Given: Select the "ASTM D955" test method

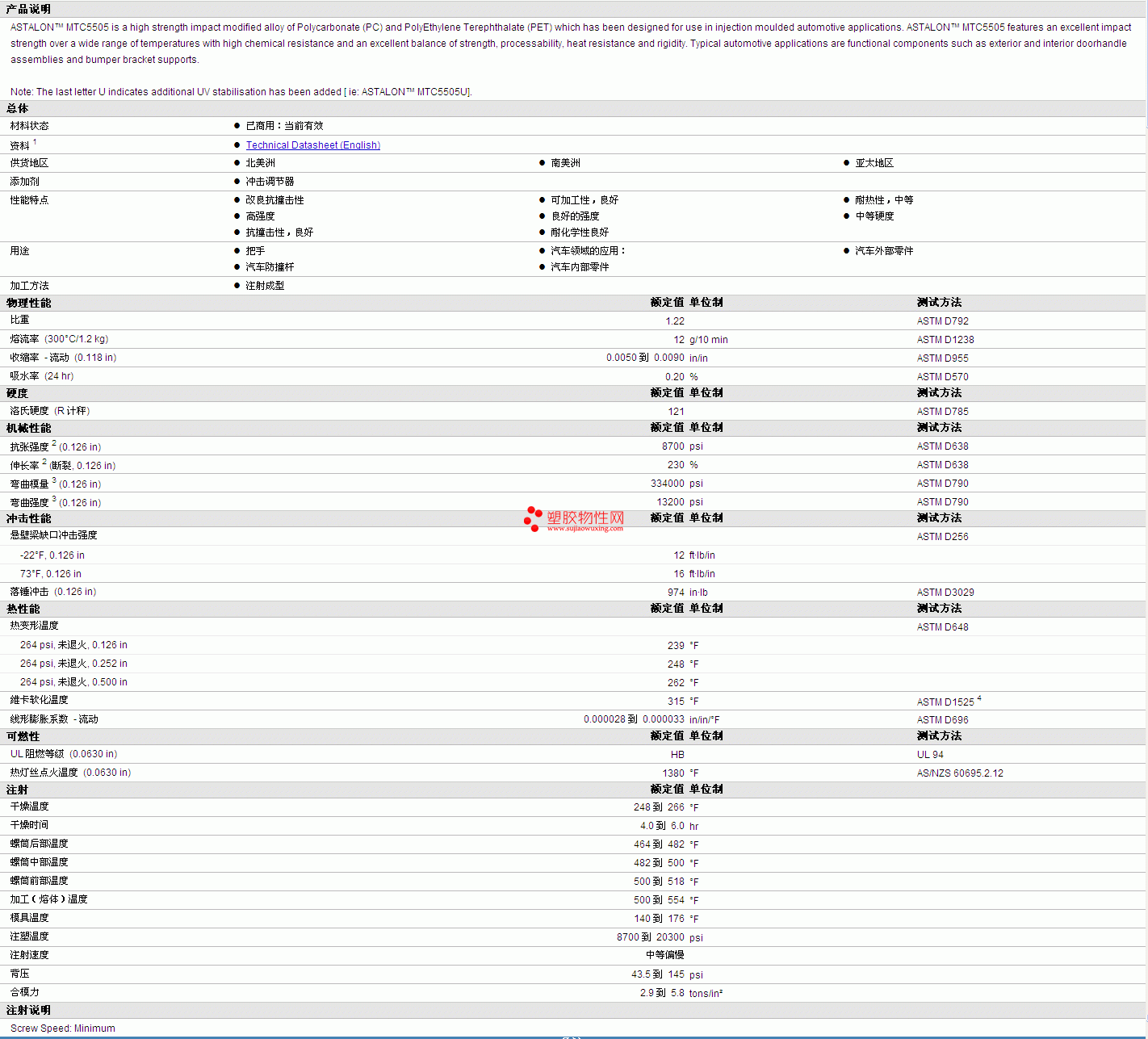Looking at the screenshot, I should 942,358.
